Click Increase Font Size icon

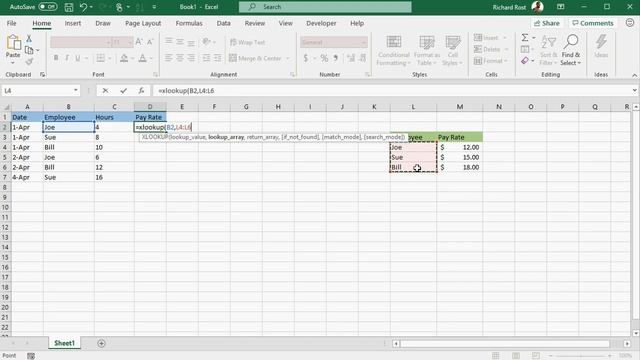[x=139, y=42]
